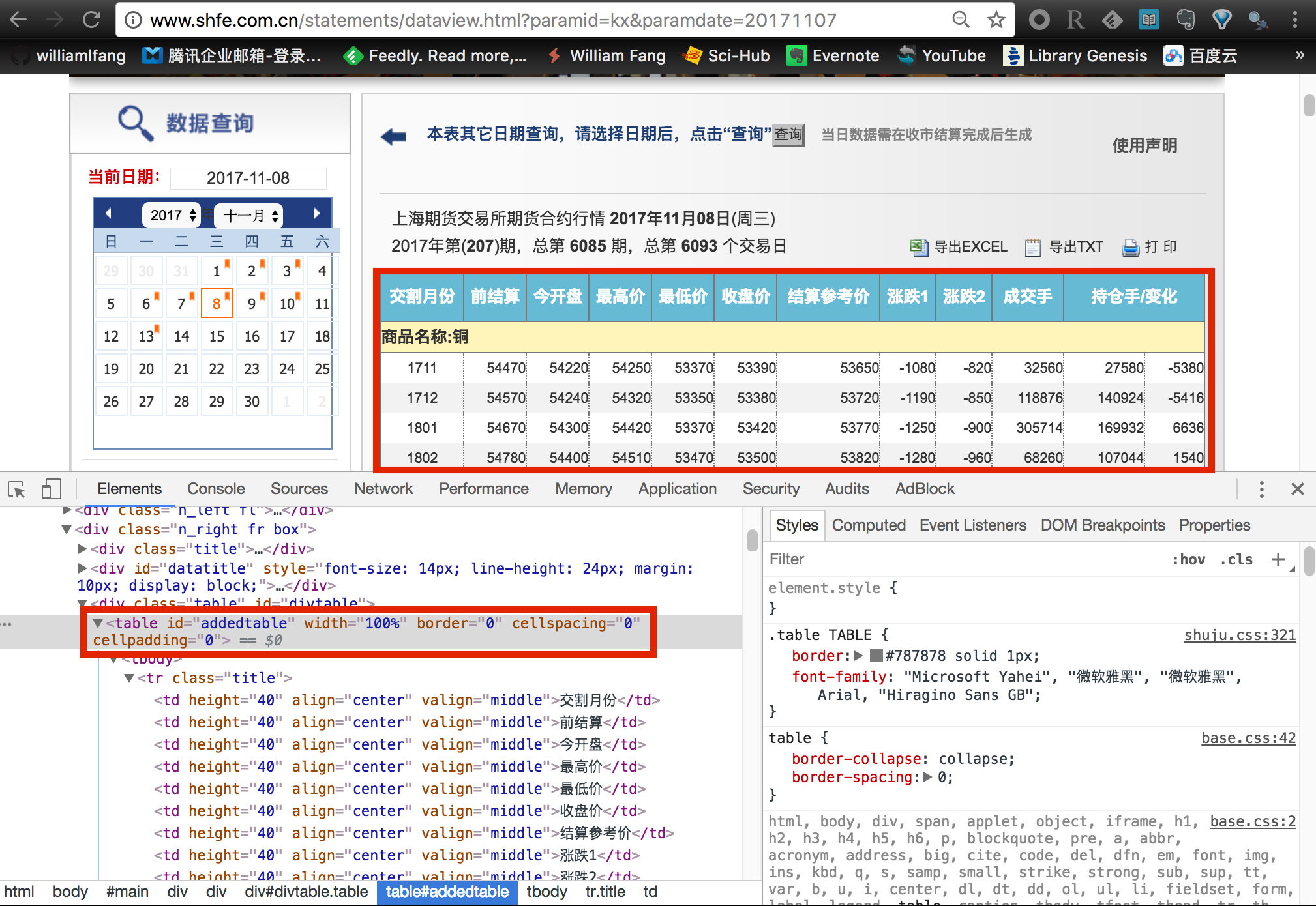Image resolution: width=1316 pixels, height=906 pixels.
Task: Switch to the Console tab
Action: point(216,489)
